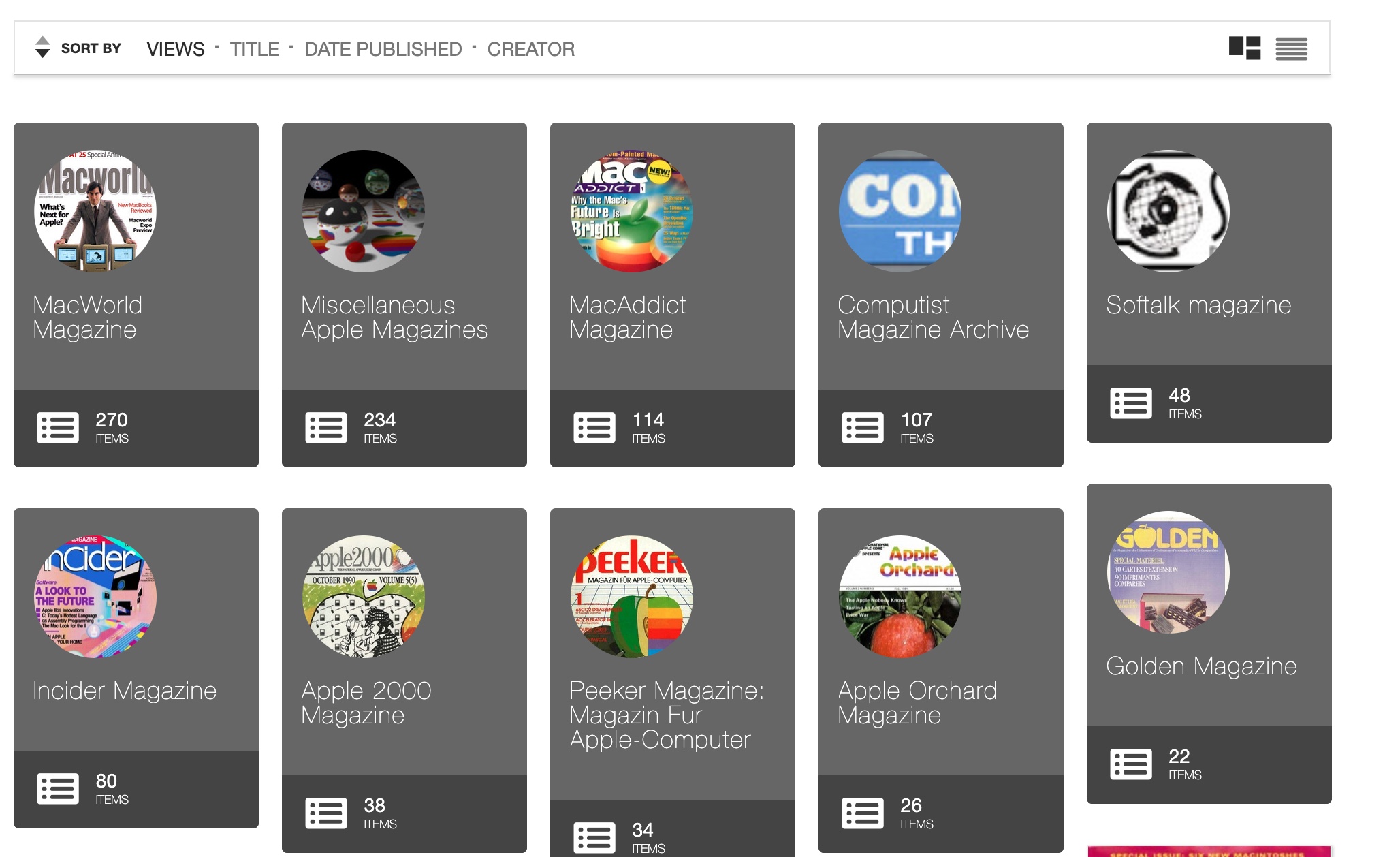Click the MacWorld Magazine 270 items list icon
Image resolution: width=1400 pixels, height=857 pixels.
click(58, 428)
